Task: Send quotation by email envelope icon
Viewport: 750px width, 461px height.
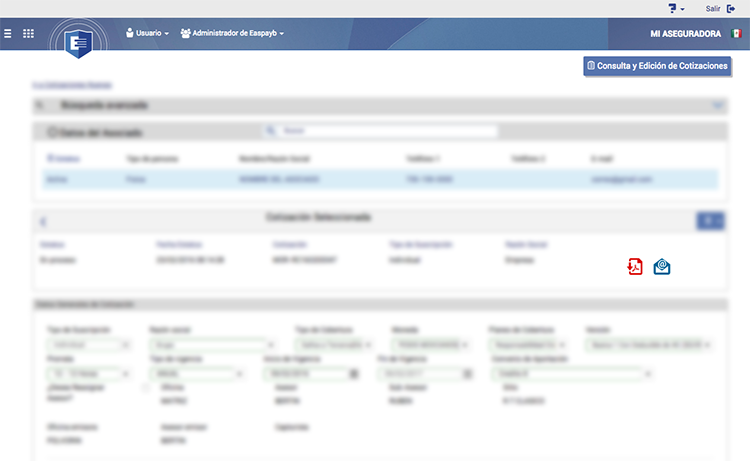Action: click(x=661, y=266)
